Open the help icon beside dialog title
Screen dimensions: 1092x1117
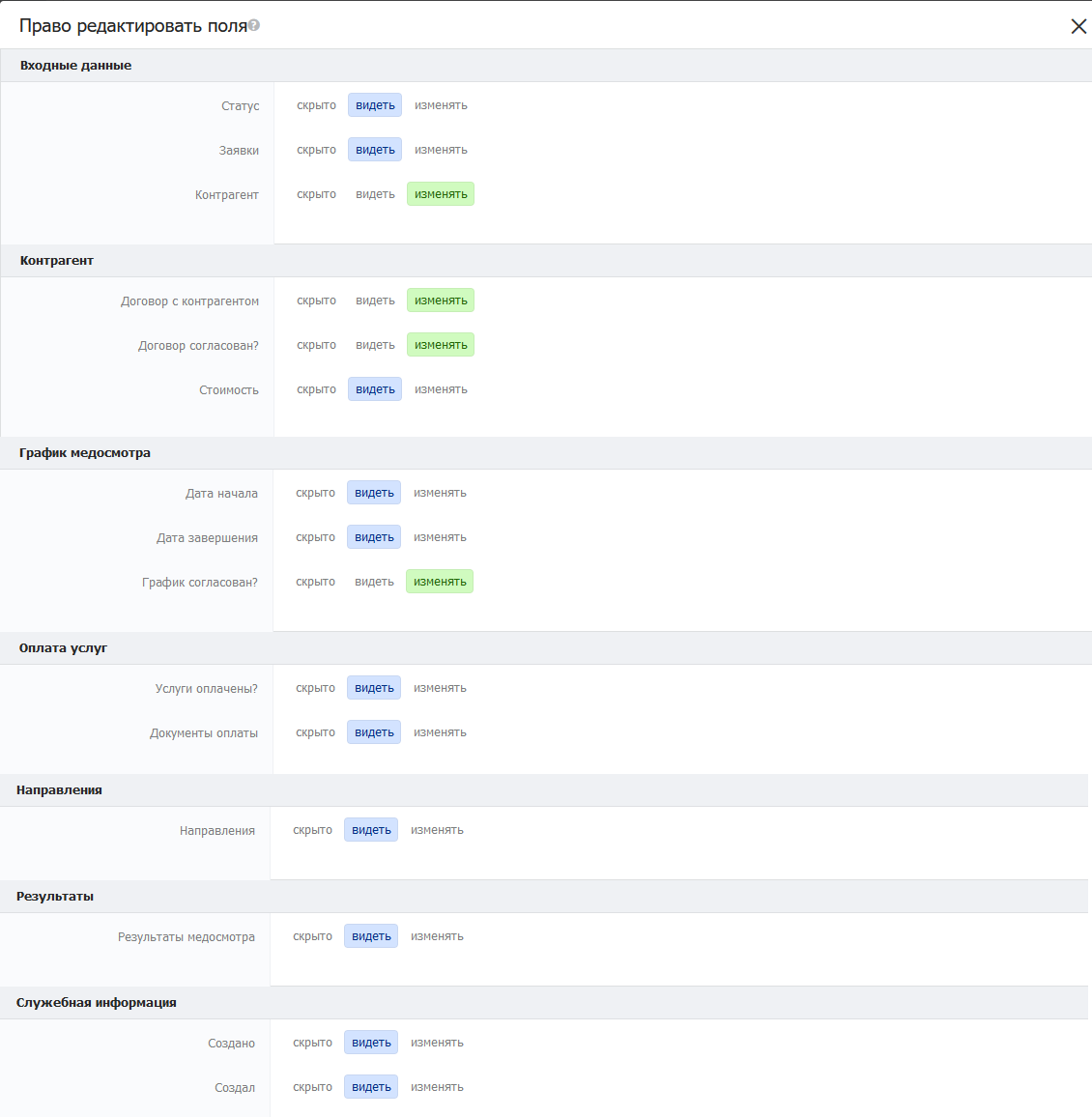point(253,26)
